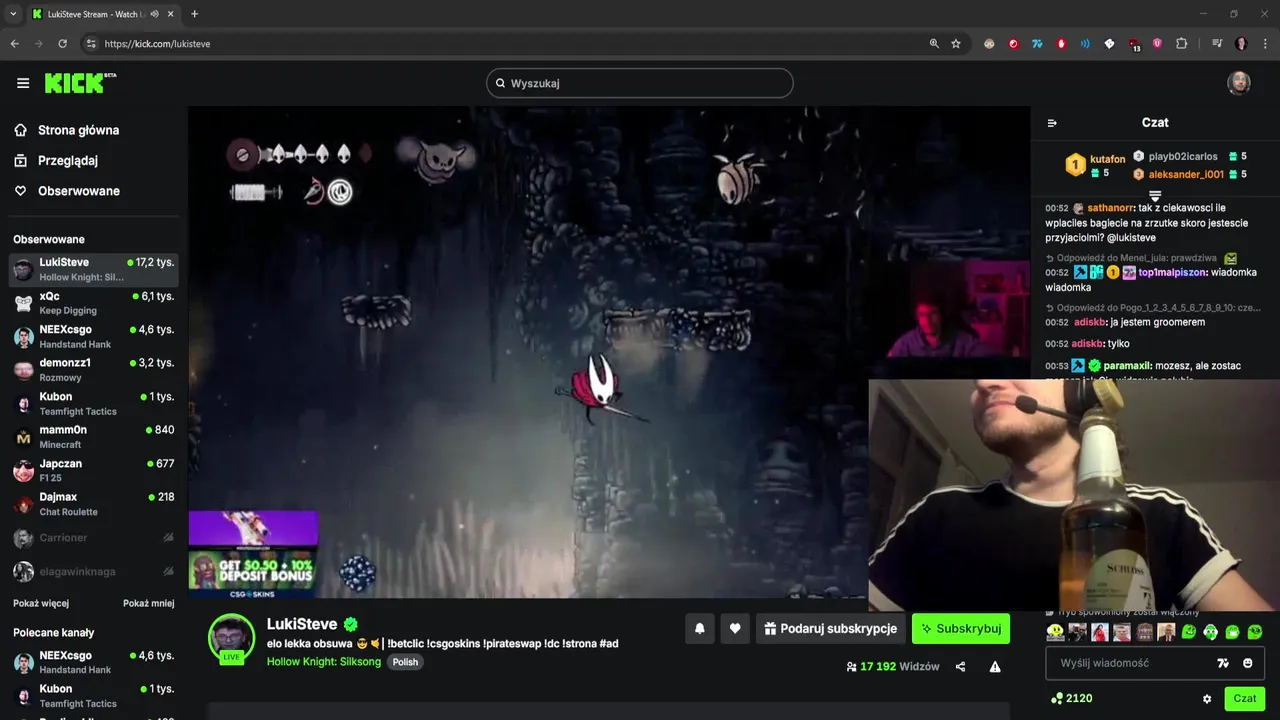Image resolution: width=1280 pixels, height=720 pixels.
Task: Click the browser zoom magnifier icon
Action: 934,44
